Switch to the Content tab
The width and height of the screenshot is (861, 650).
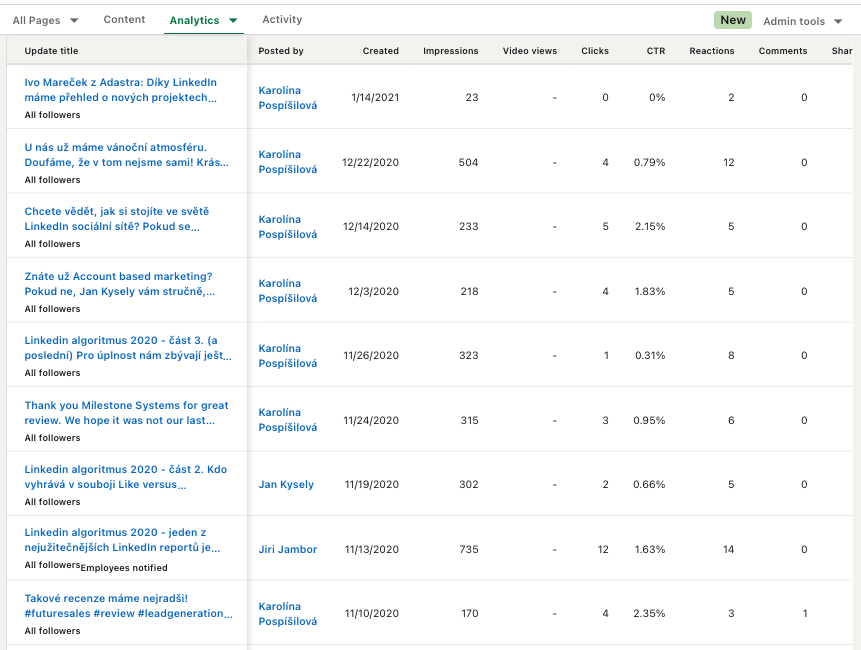tap(124, 20)
